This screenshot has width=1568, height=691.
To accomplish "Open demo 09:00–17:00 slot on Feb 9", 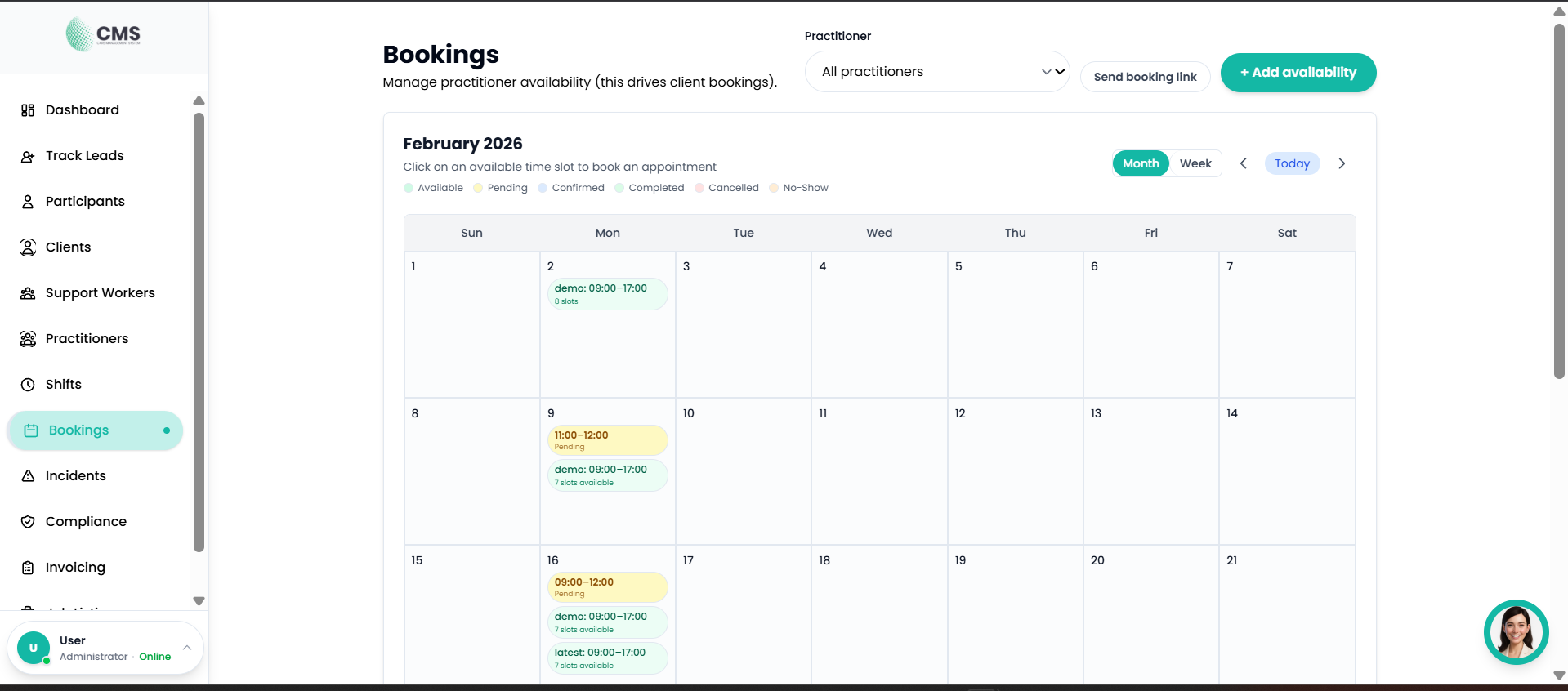I will coord(607,475).
